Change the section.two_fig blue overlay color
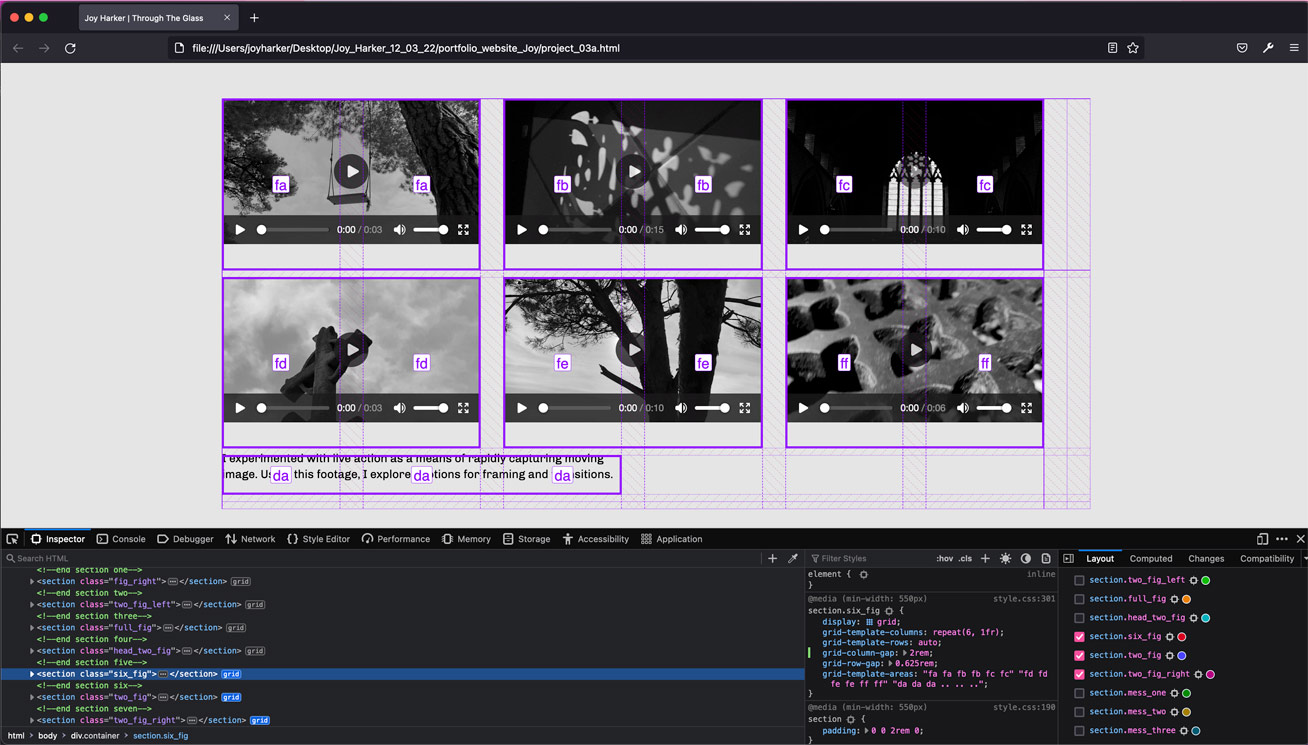 1181,656
